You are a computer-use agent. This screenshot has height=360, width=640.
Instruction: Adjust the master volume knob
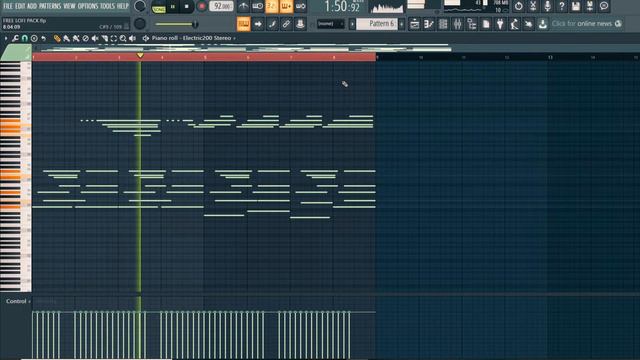pos(140,6)
